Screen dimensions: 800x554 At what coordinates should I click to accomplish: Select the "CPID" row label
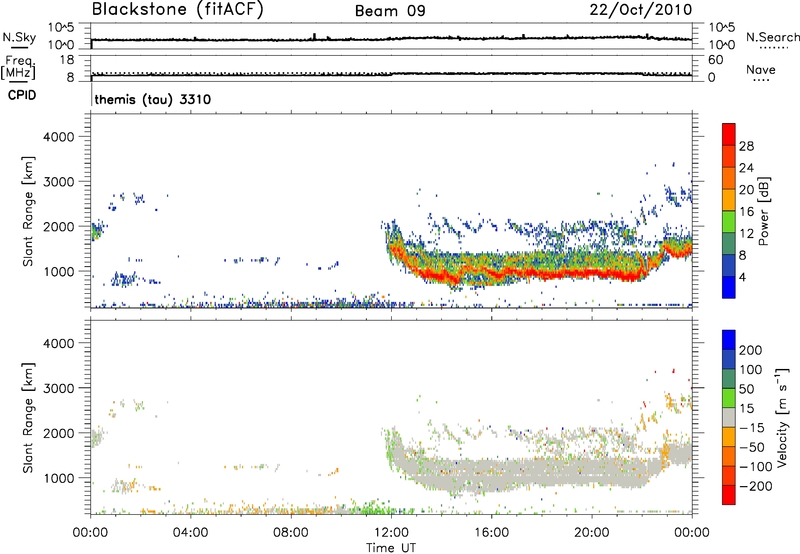point(22,95)
